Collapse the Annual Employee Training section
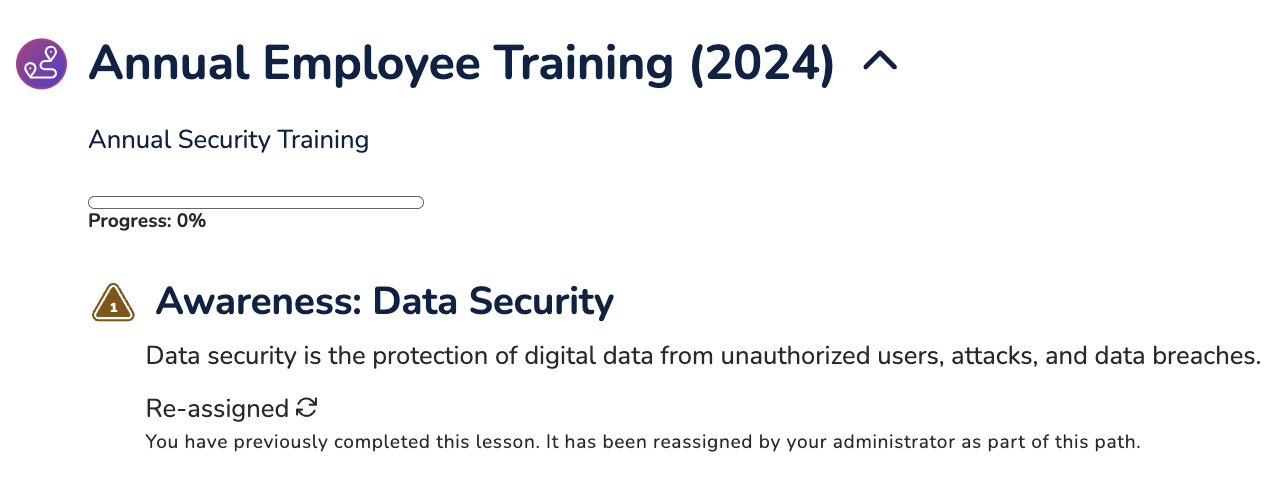This screenshot has width=1288, height=492. coord(880,62)
